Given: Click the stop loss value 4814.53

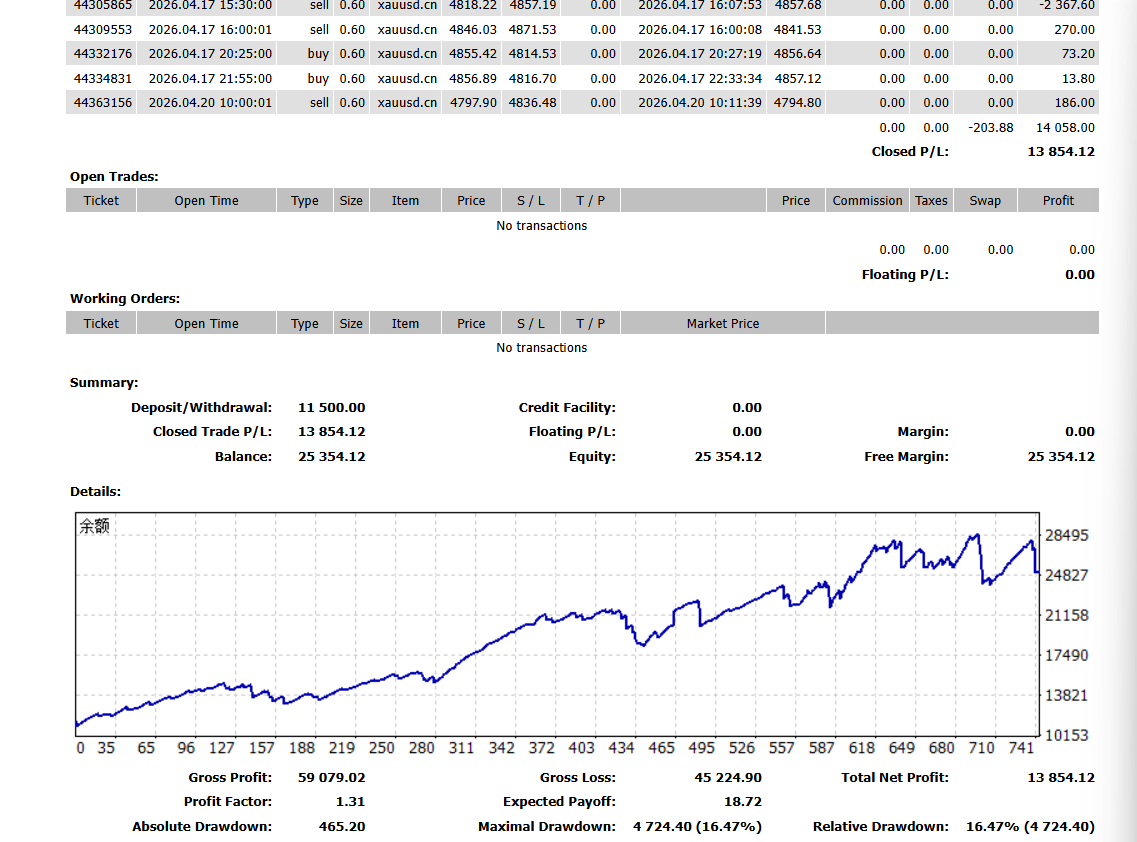Looking at the screenshot, I should [x=532, y=54].
